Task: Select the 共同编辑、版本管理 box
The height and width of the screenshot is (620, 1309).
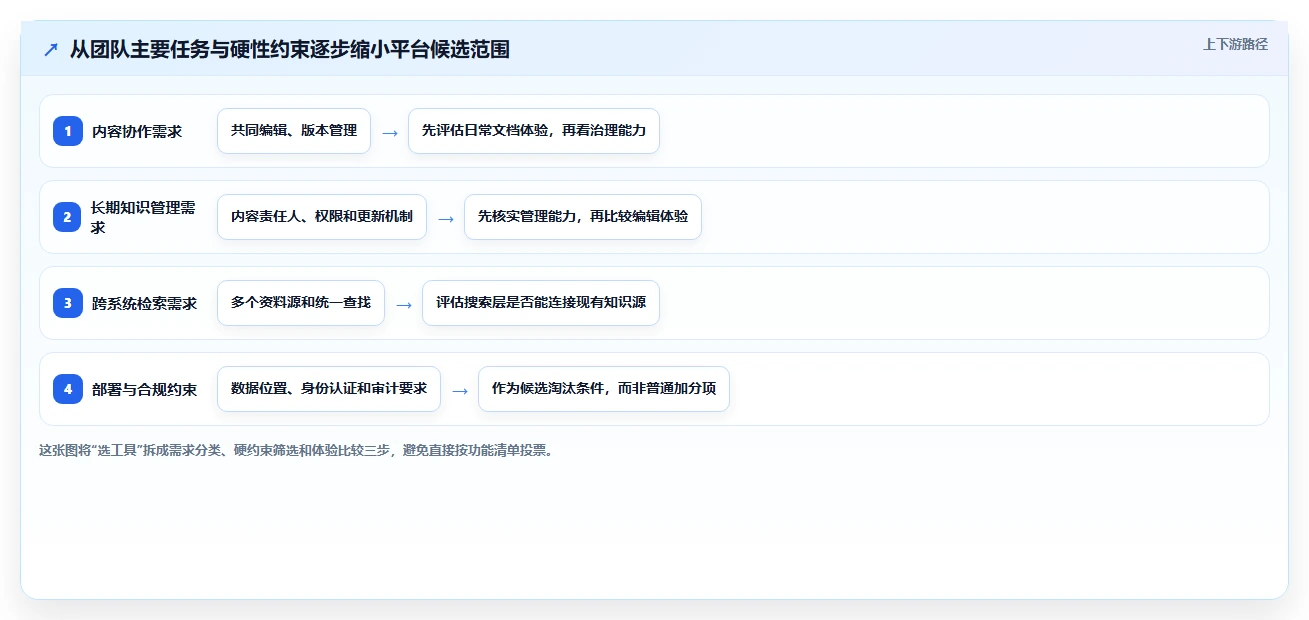Action: [x=294, y=131]
